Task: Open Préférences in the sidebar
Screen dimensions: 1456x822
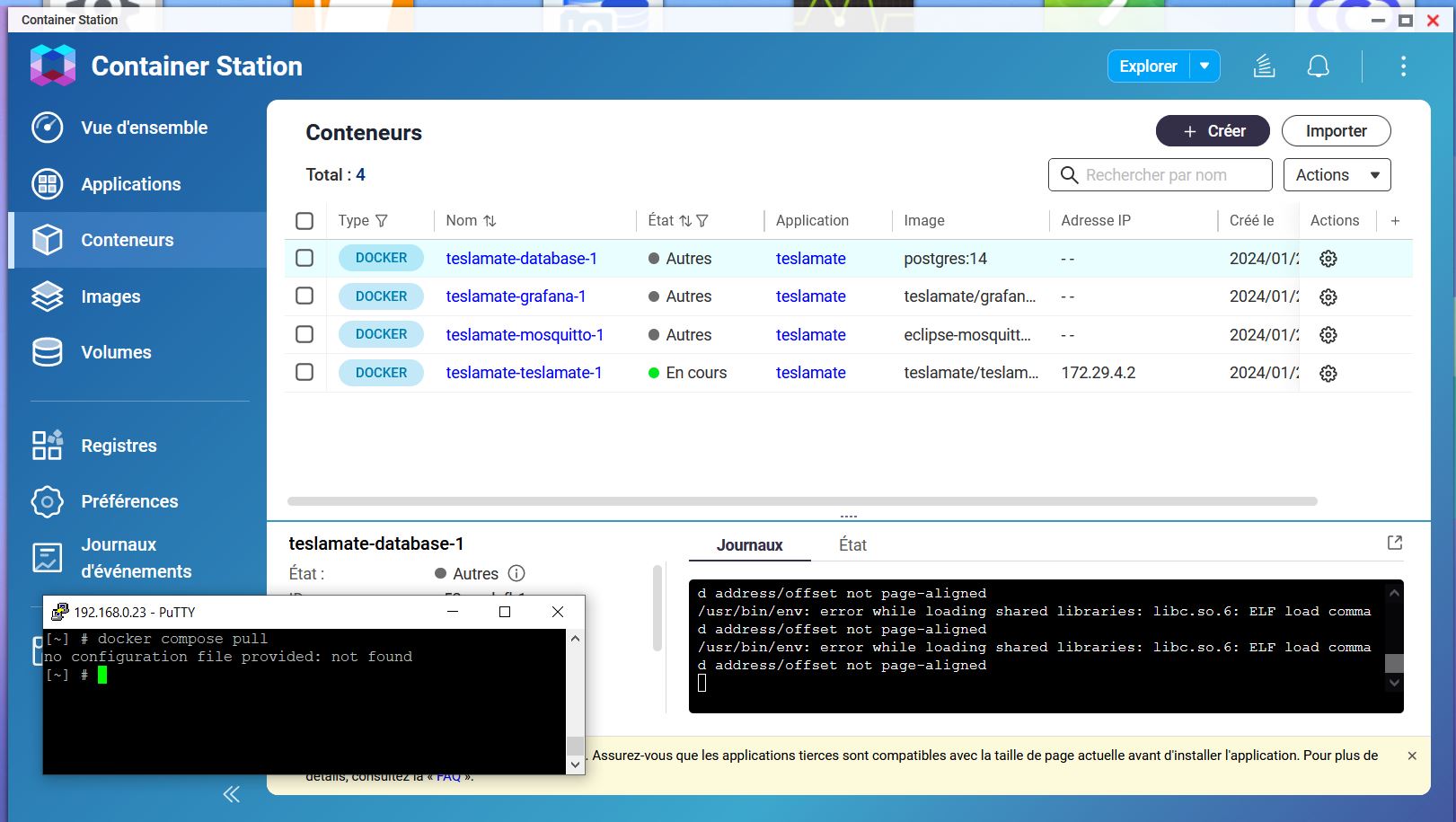Action: point(137,501)
